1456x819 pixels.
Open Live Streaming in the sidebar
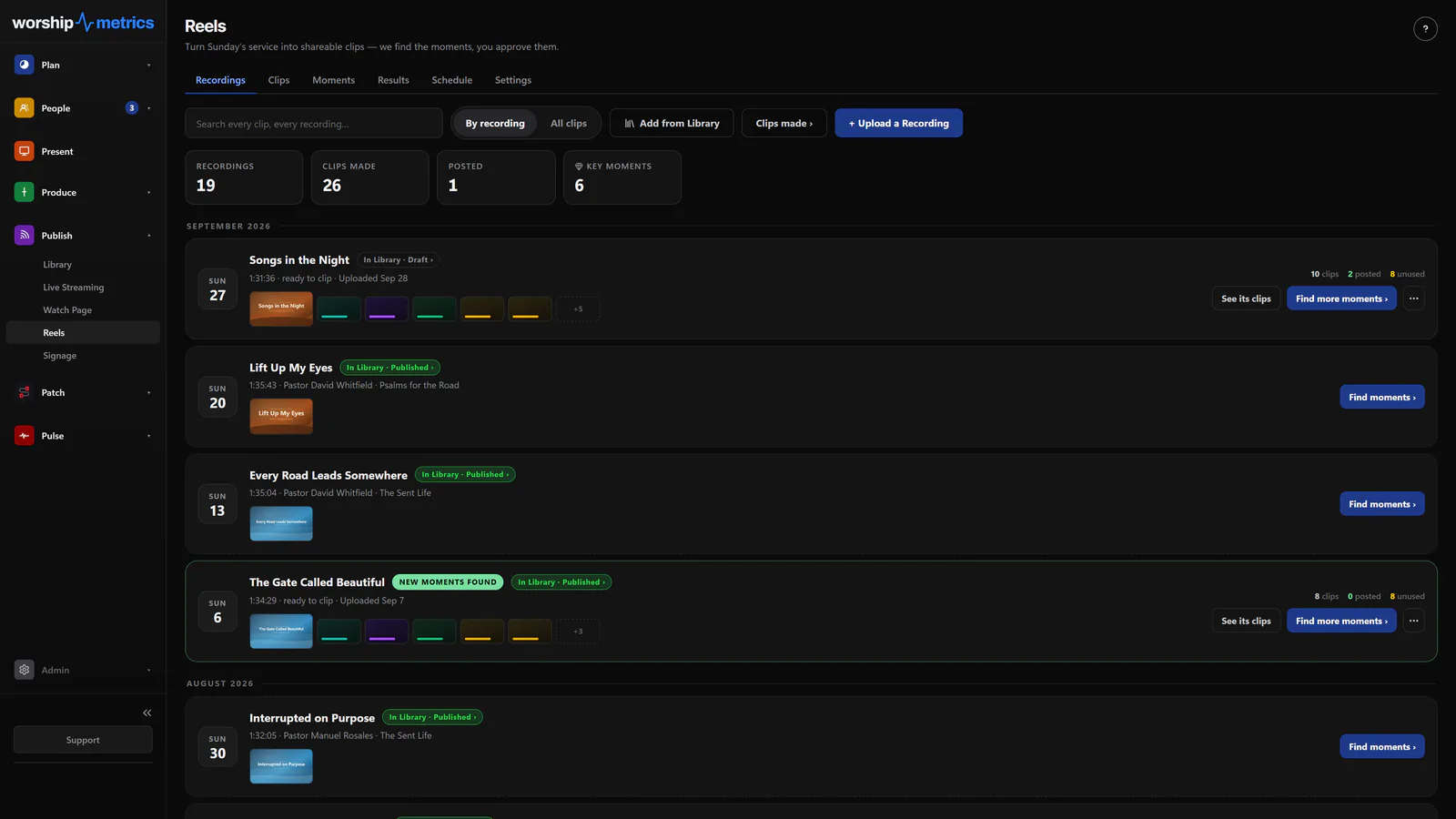pyautogui.click(x=74, y=288)
